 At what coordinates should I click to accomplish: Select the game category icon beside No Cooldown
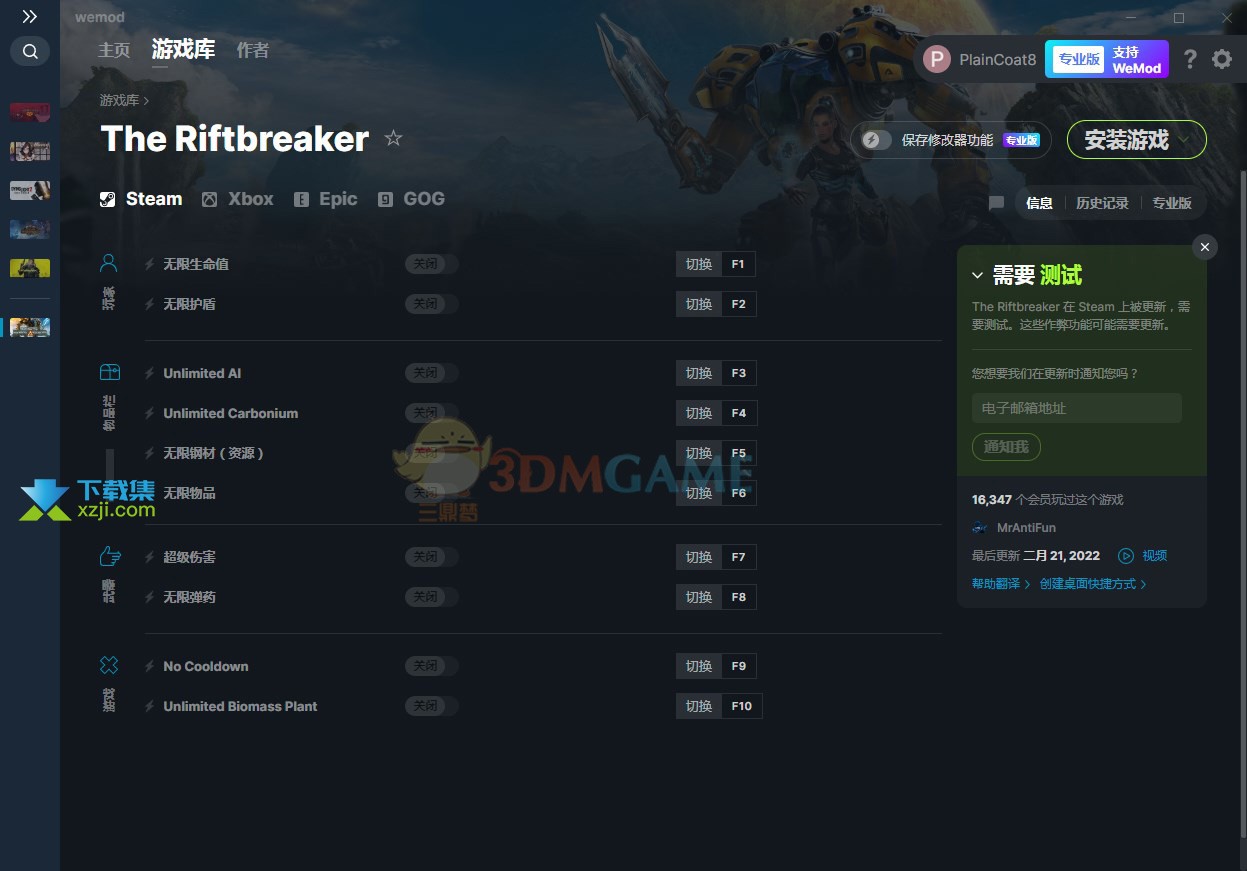tap(109, 665)
